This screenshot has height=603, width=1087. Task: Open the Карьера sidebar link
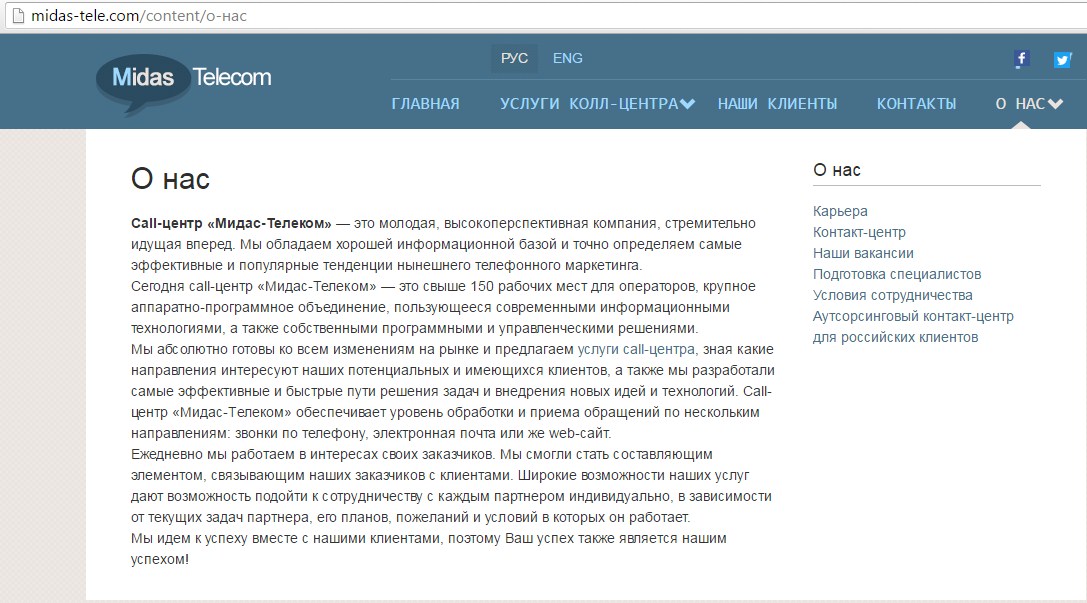[840, 211]
